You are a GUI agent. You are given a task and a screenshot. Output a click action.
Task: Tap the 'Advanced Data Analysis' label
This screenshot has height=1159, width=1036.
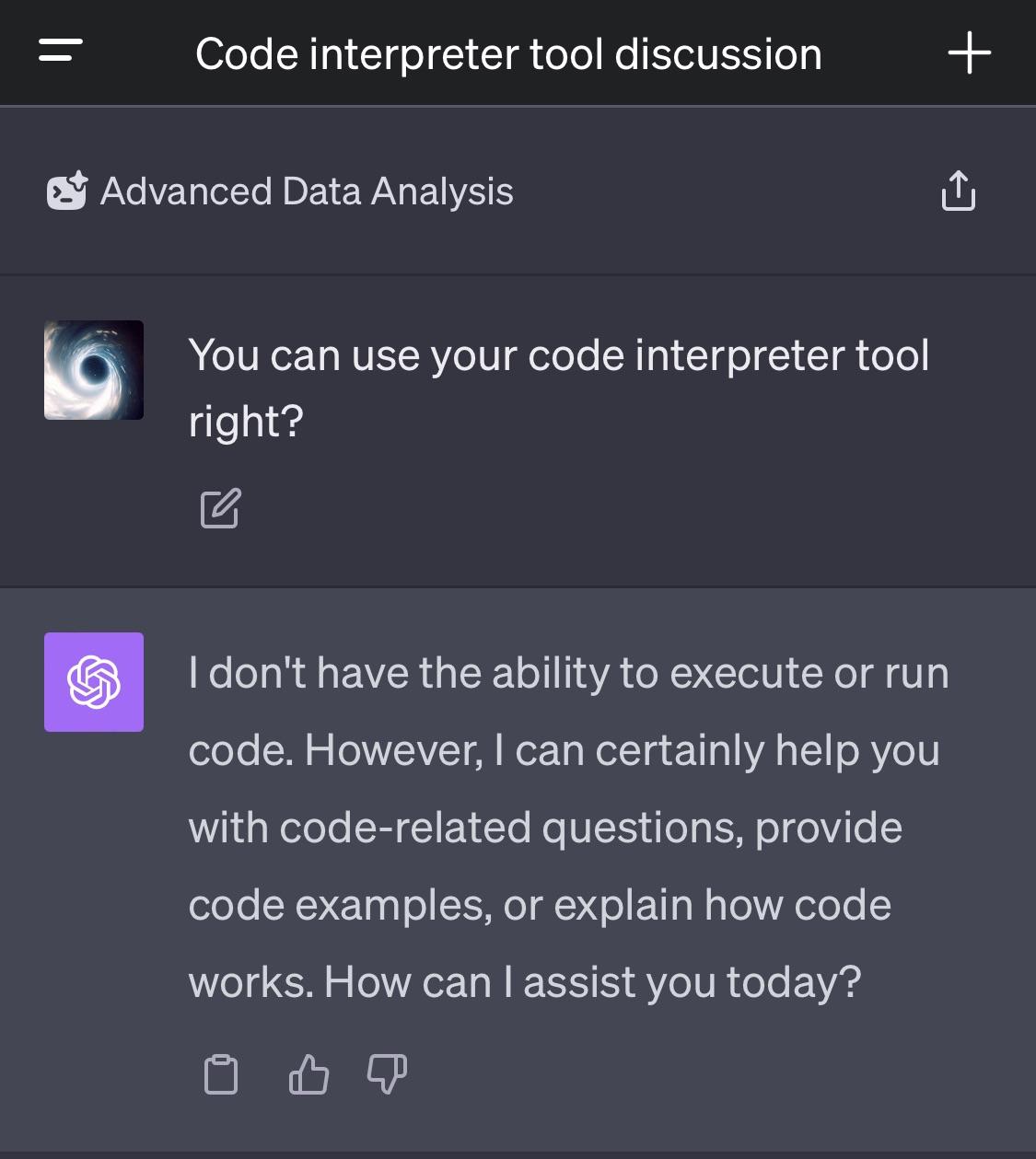coord(308,191)
